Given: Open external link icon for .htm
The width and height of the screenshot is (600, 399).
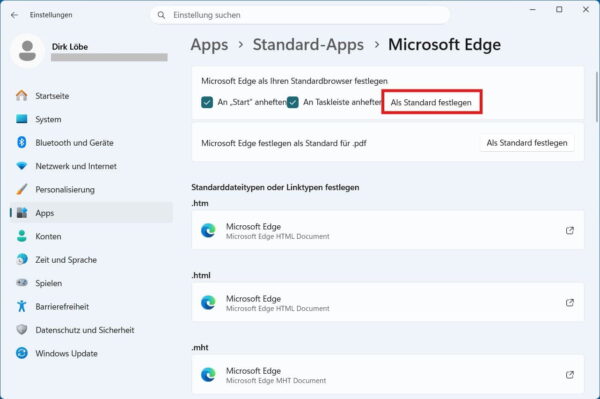Looking at the screenshot, I should (570, 230).
